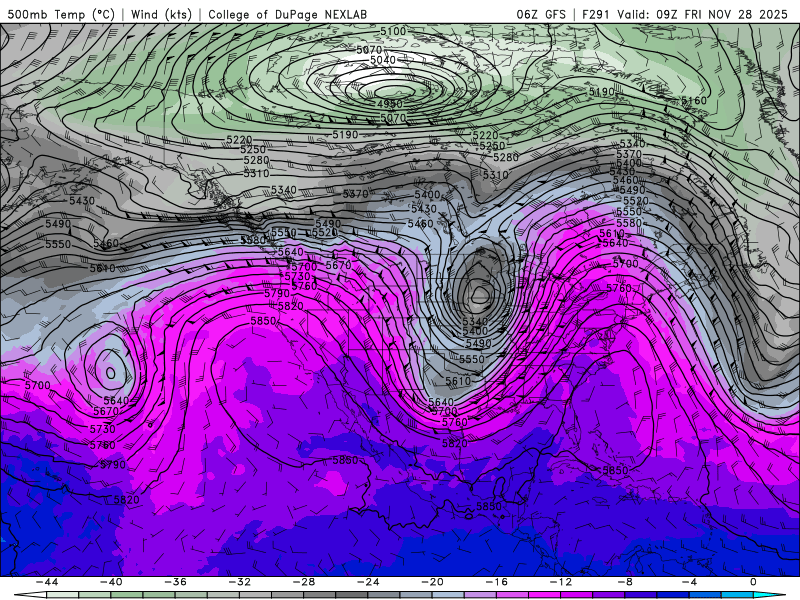Click the -24 color scale label
The image size is (800, 600).
pos(368,582)
